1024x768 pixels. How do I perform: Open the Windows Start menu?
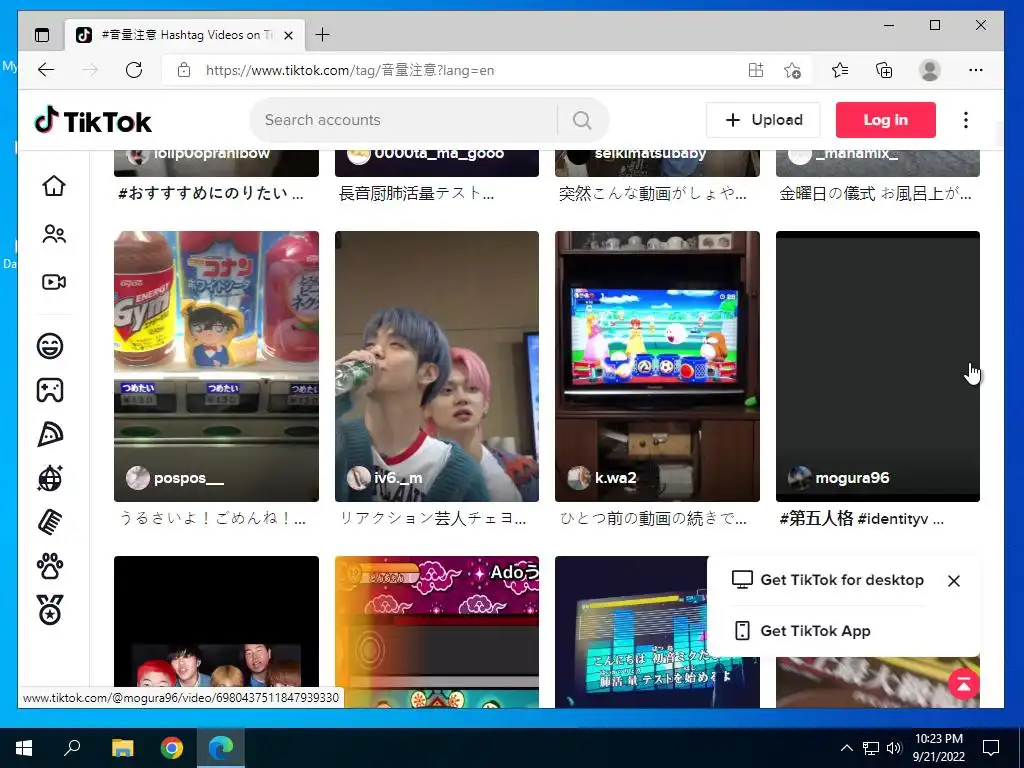pos(24,748)
